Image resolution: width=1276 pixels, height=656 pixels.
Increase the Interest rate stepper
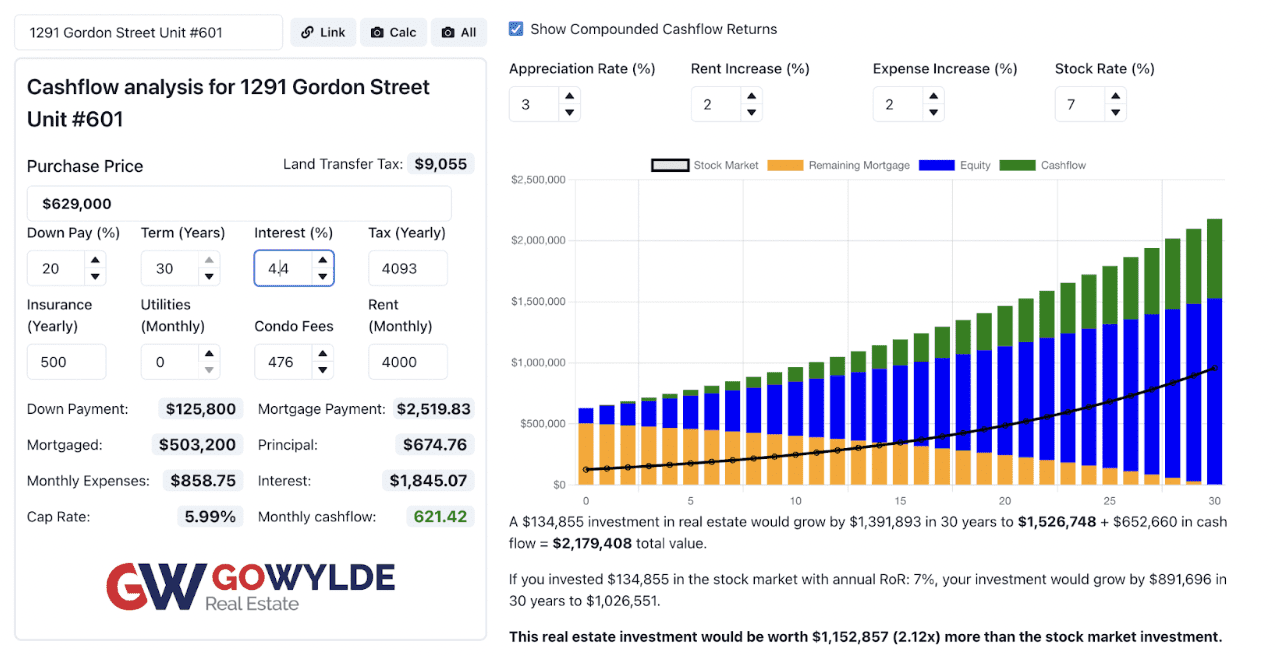pos(322,261)
